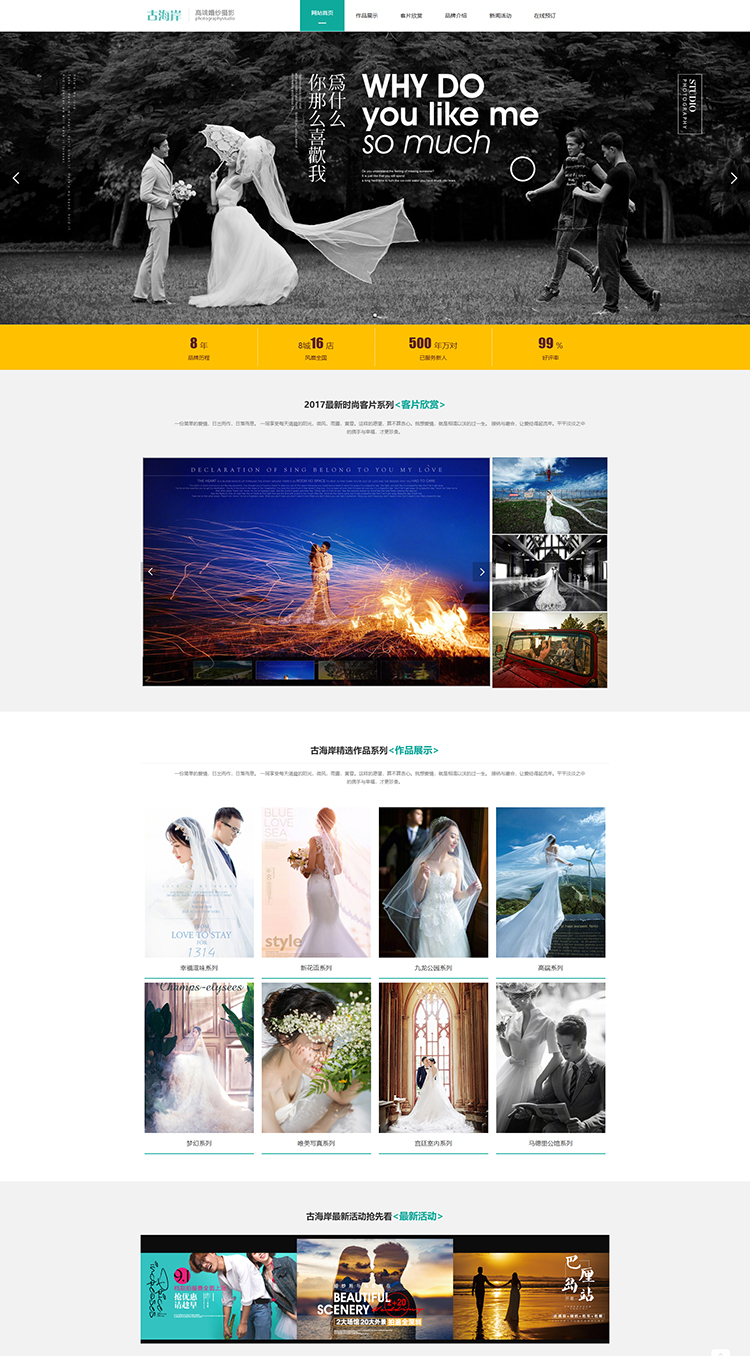Open the 网站首页 navigation tab
The image size is (750, 1356).
[322, 16]
